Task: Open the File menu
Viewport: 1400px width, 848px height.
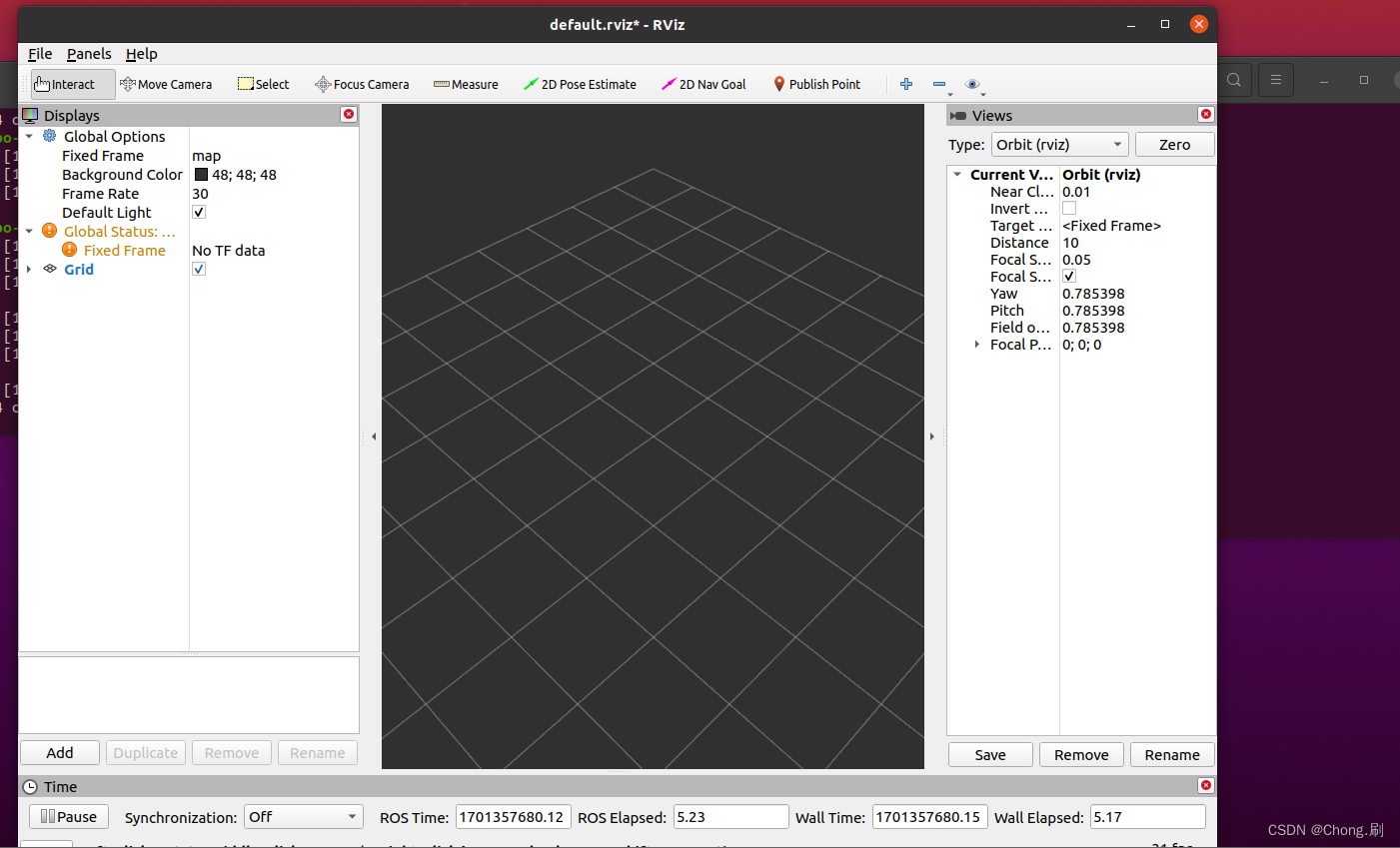Action: tap(39, 54)
